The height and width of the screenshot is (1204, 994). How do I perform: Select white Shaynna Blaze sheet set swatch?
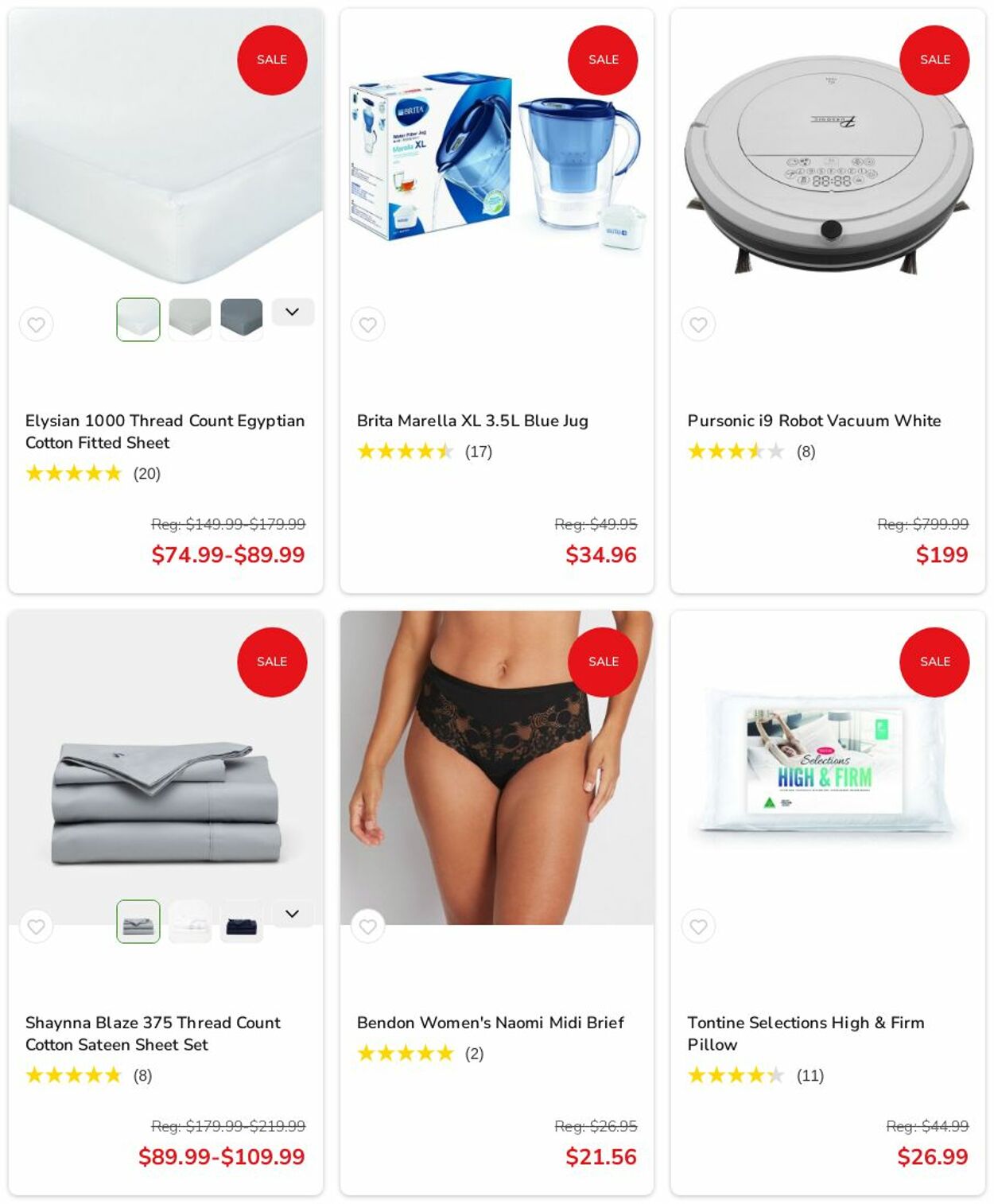[190, 922]
